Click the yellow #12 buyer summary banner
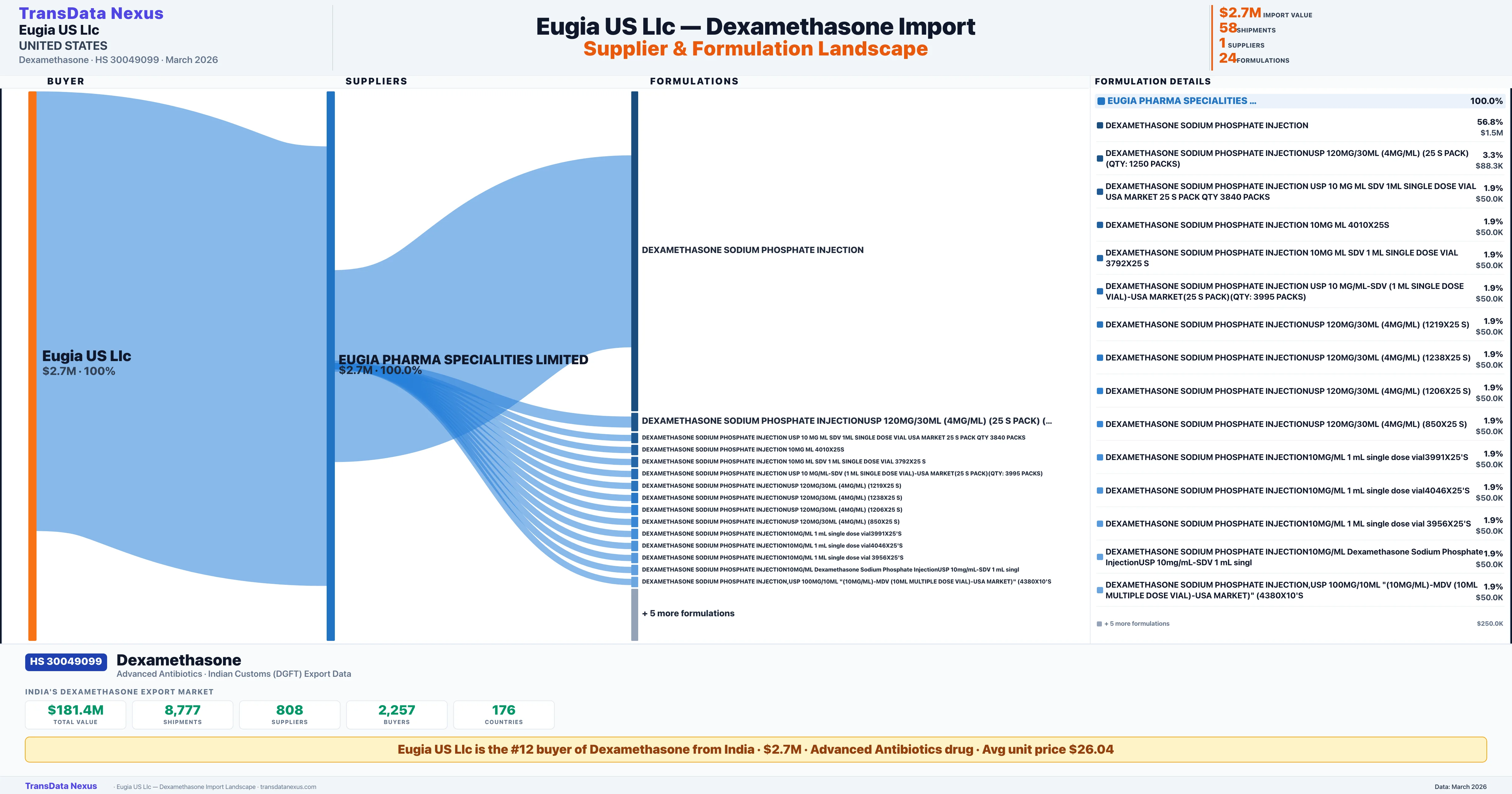 click(x=755, y=749)
